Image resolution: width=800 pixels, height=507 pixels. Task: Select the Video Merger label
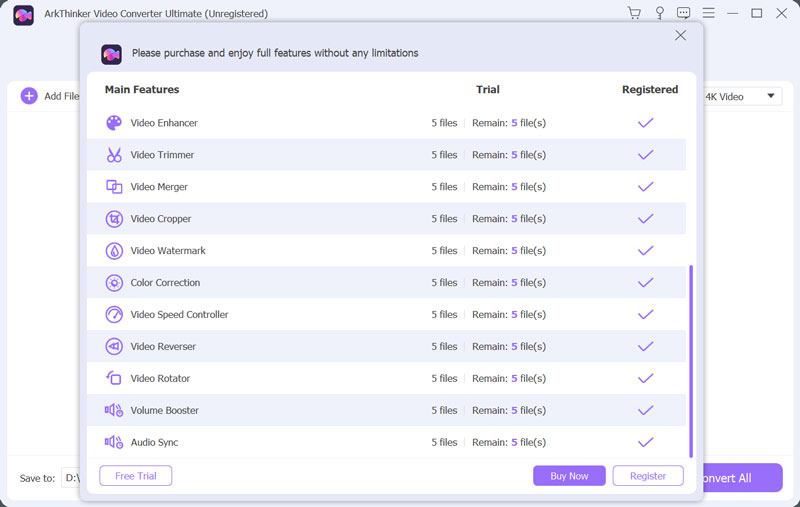click(x=159, y=187)
